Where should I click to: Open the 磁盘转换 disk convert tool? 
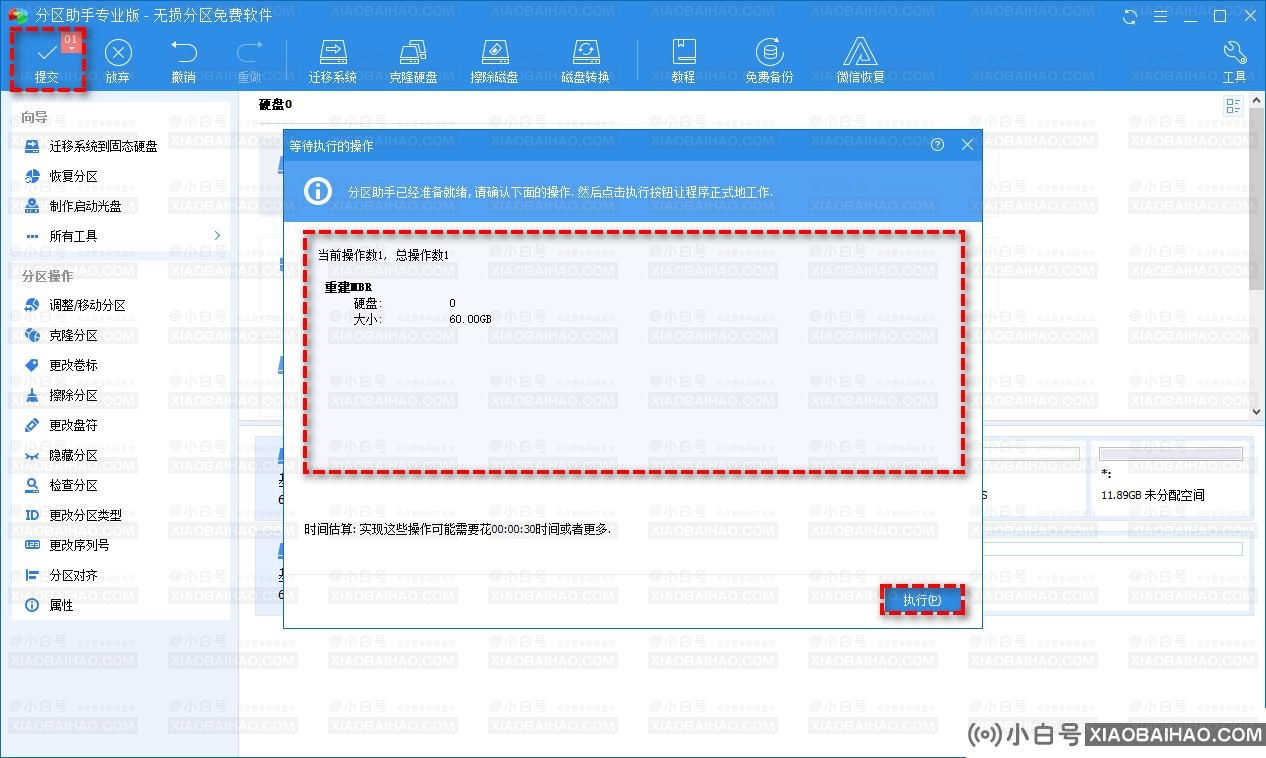click(585, 60)
